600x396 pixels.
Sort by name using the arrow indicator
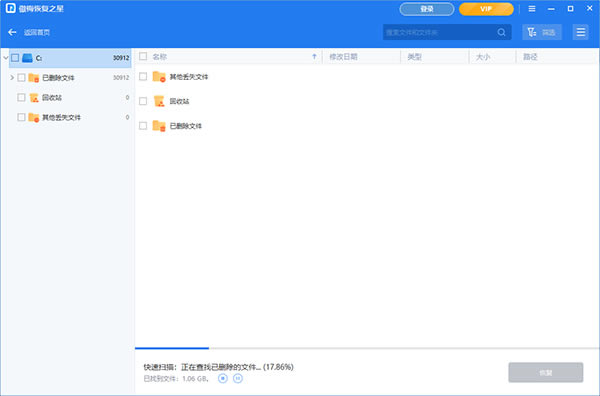pos(314,57)
